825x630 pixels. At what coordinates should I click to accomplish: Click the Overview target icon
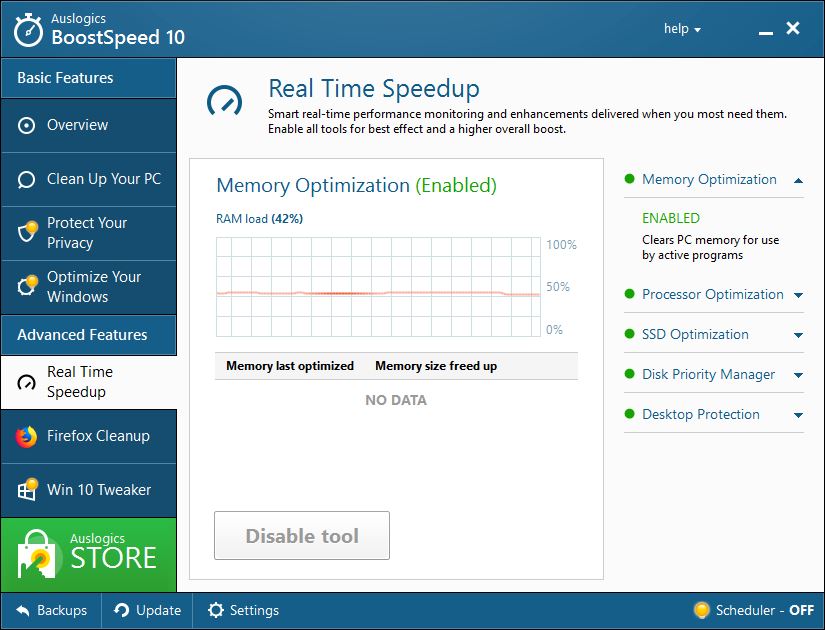26,126
